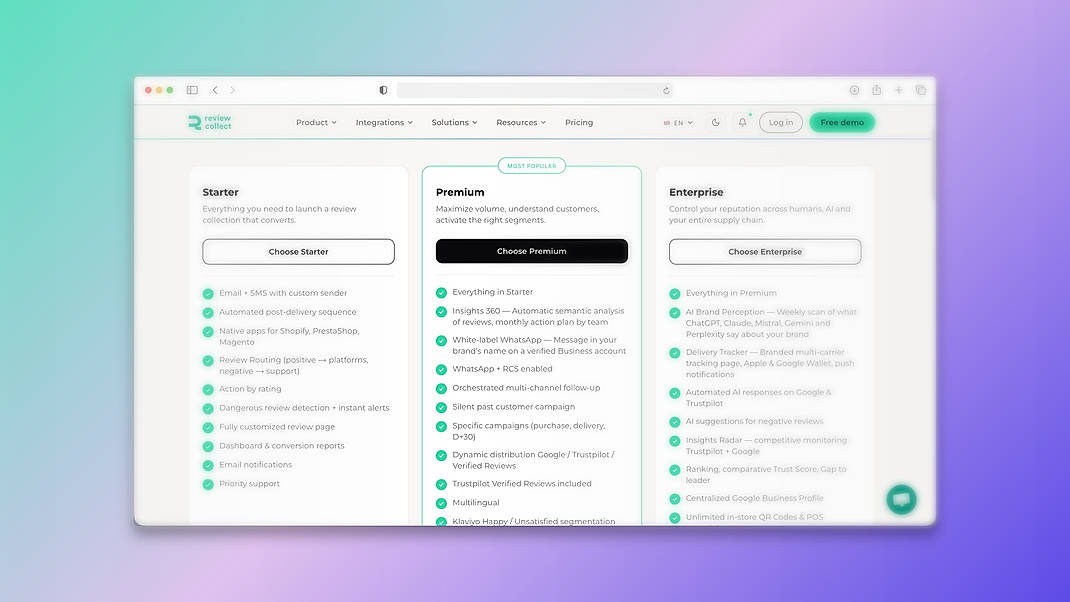The height and width of the screenshot is (602, 1070).
Task: Click checkmark beside Everything in Starter
Action: pos(442,293)
